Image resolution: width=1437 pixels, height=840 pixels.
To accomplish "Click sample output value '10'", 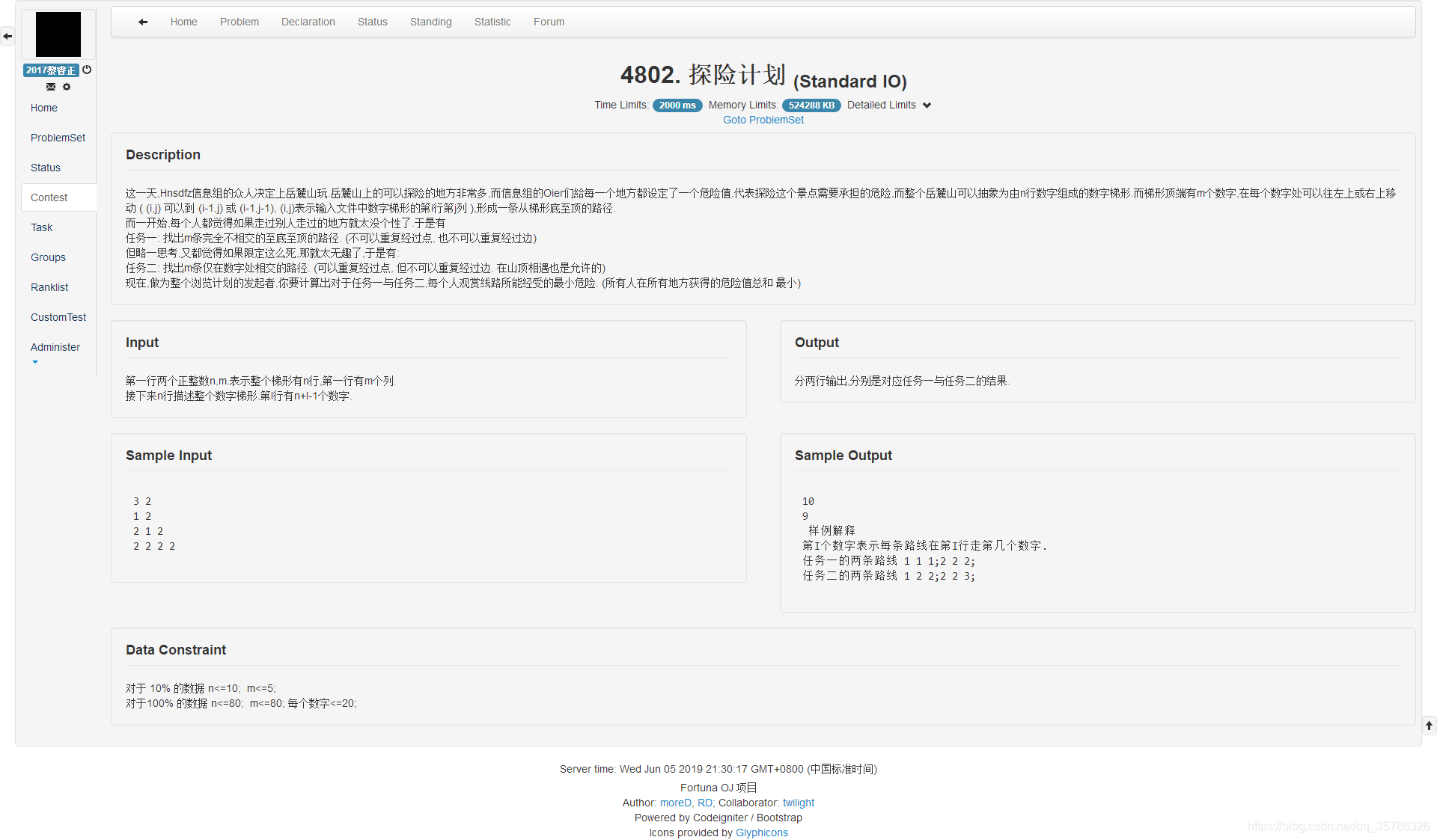I will click(x=808, y=501).
